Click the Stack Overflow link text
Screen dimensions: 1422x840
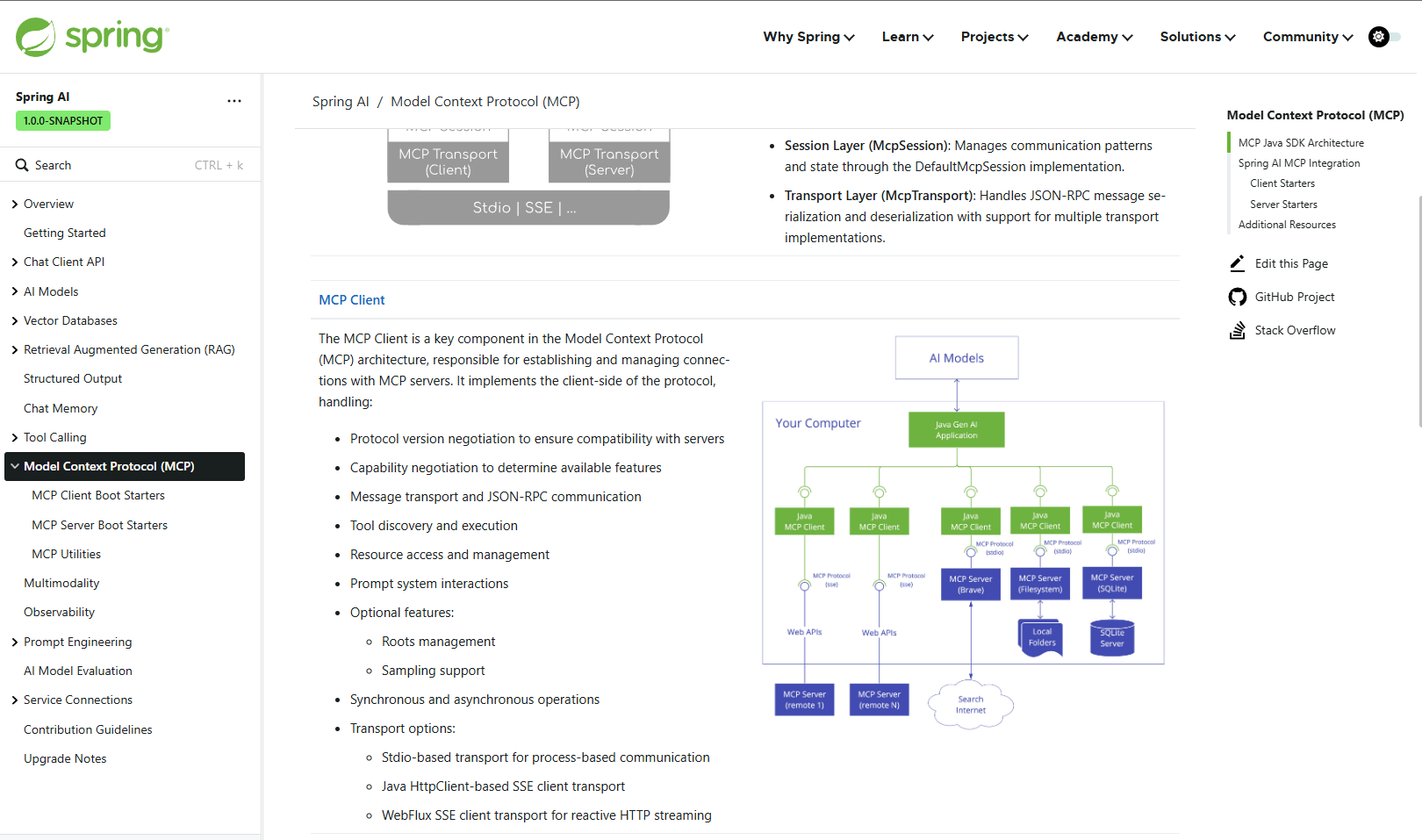pyautogui.click(x=1295, y=330)
